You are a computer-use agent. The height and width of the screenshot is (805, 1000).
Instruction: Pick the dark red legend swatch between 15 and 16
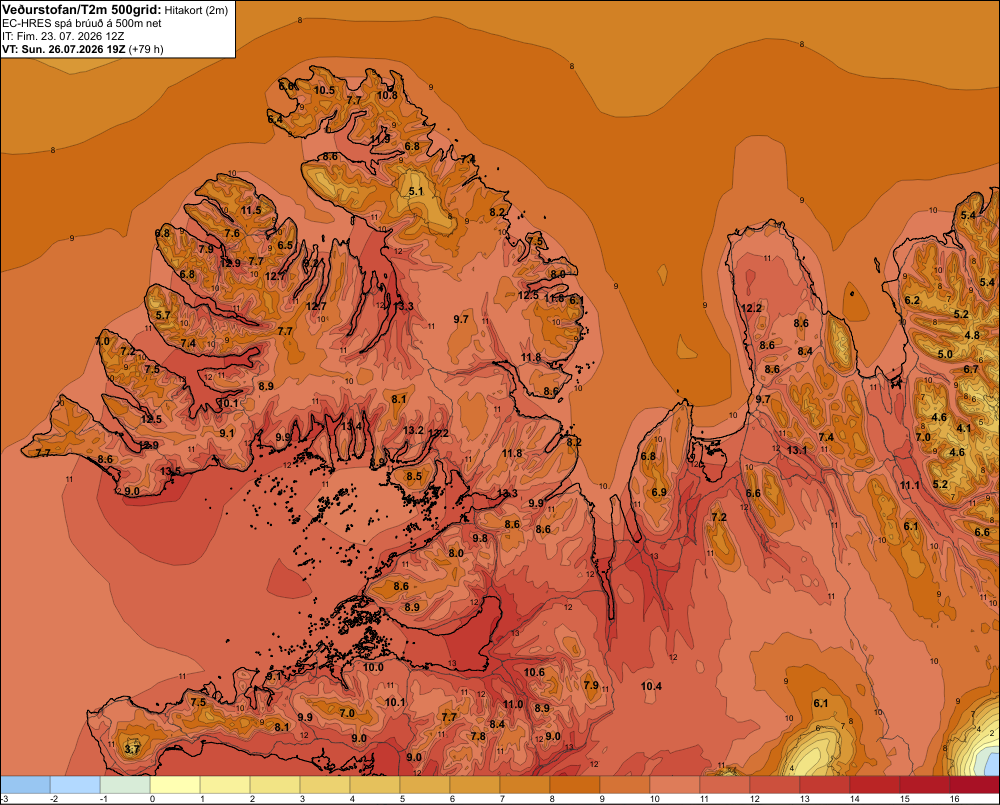pos(925,785)
